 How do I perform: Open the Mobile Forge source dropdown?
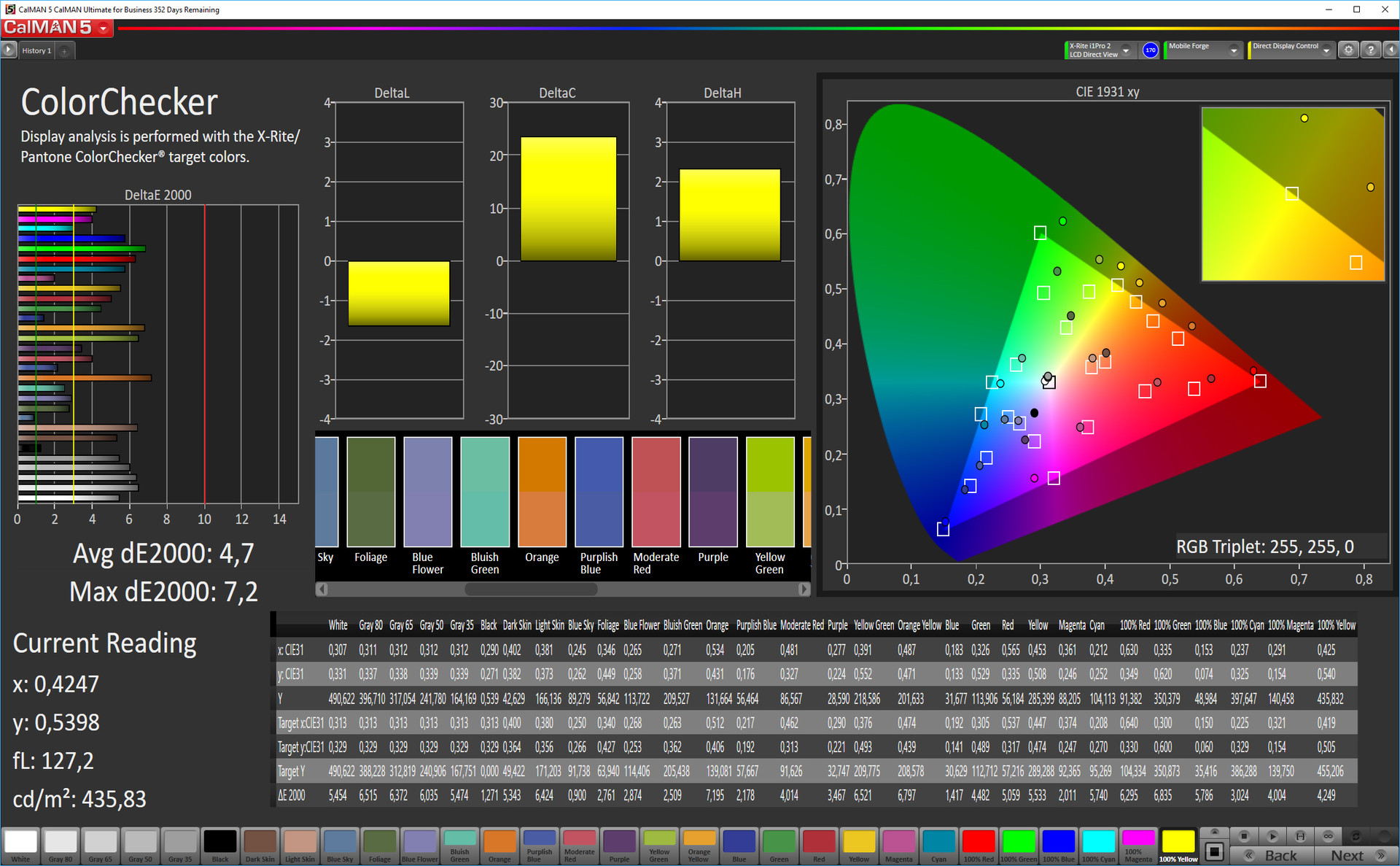tap(1233, 50)
